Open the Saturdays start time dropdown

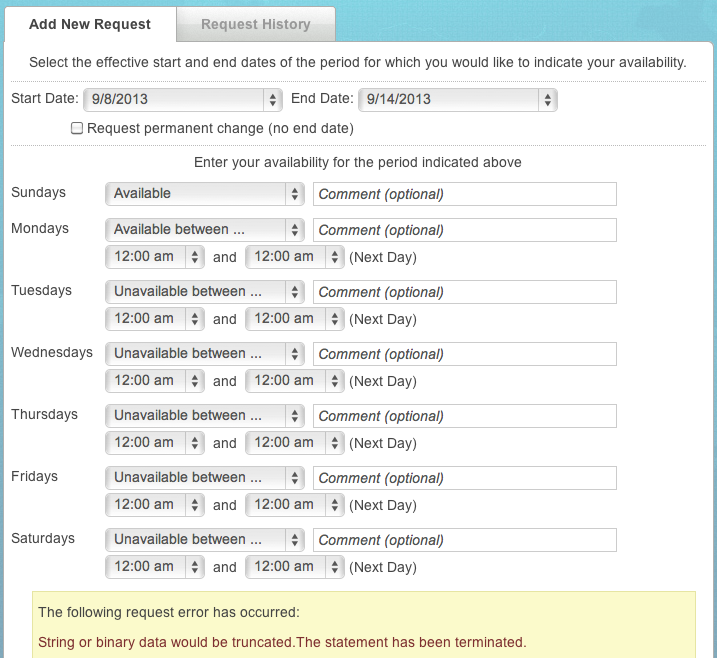tap(155, 567)
